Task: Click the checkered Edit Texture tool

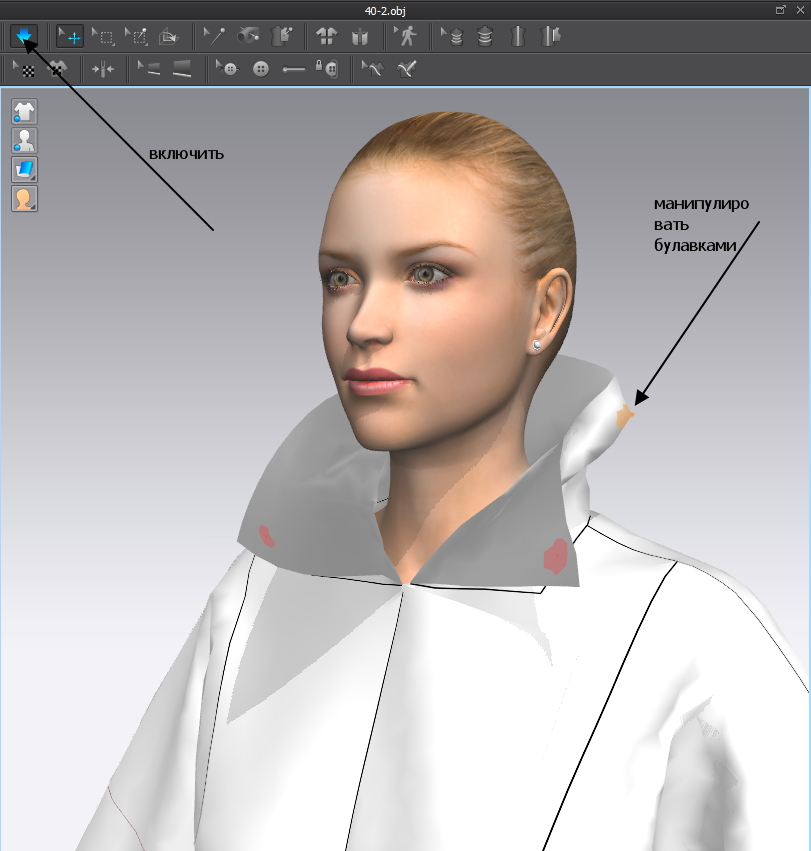Action: [x=24, y=69]
